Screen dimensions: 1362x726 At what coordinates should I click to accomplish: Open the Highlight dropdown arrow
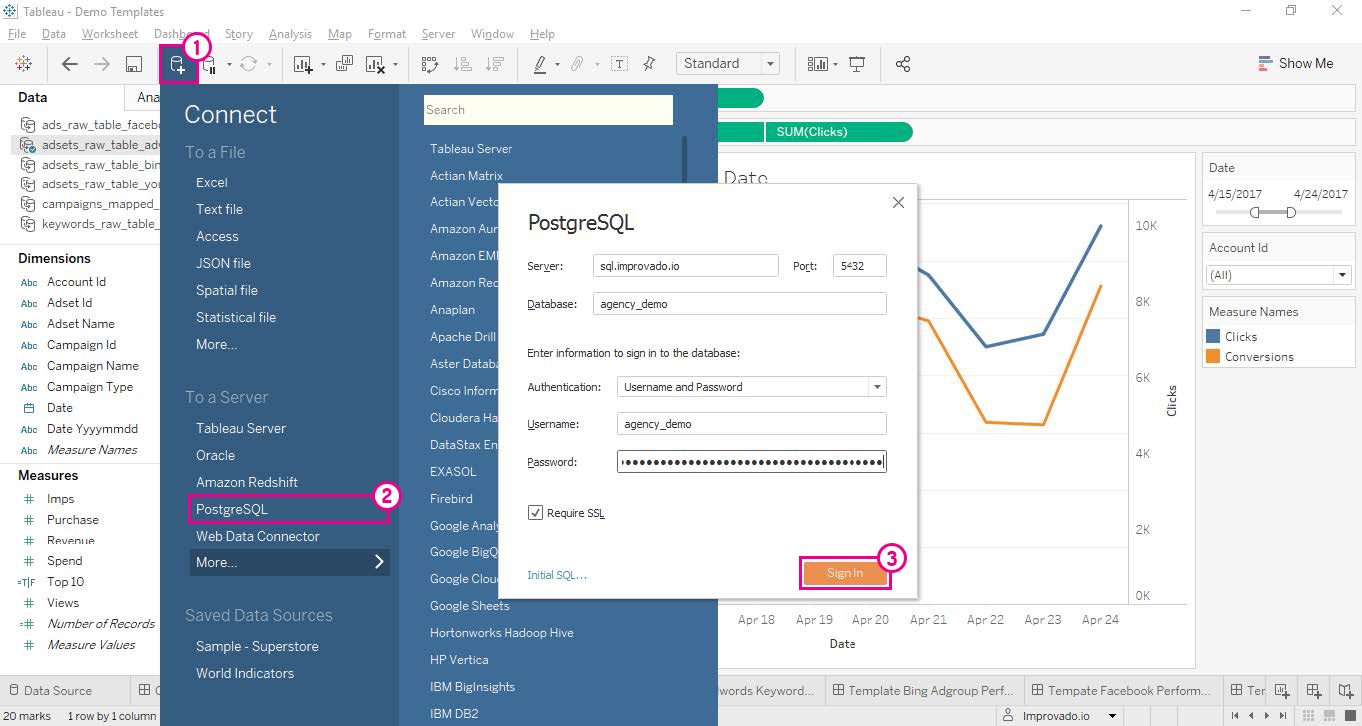pyautogui.click(x=557, y=65)
